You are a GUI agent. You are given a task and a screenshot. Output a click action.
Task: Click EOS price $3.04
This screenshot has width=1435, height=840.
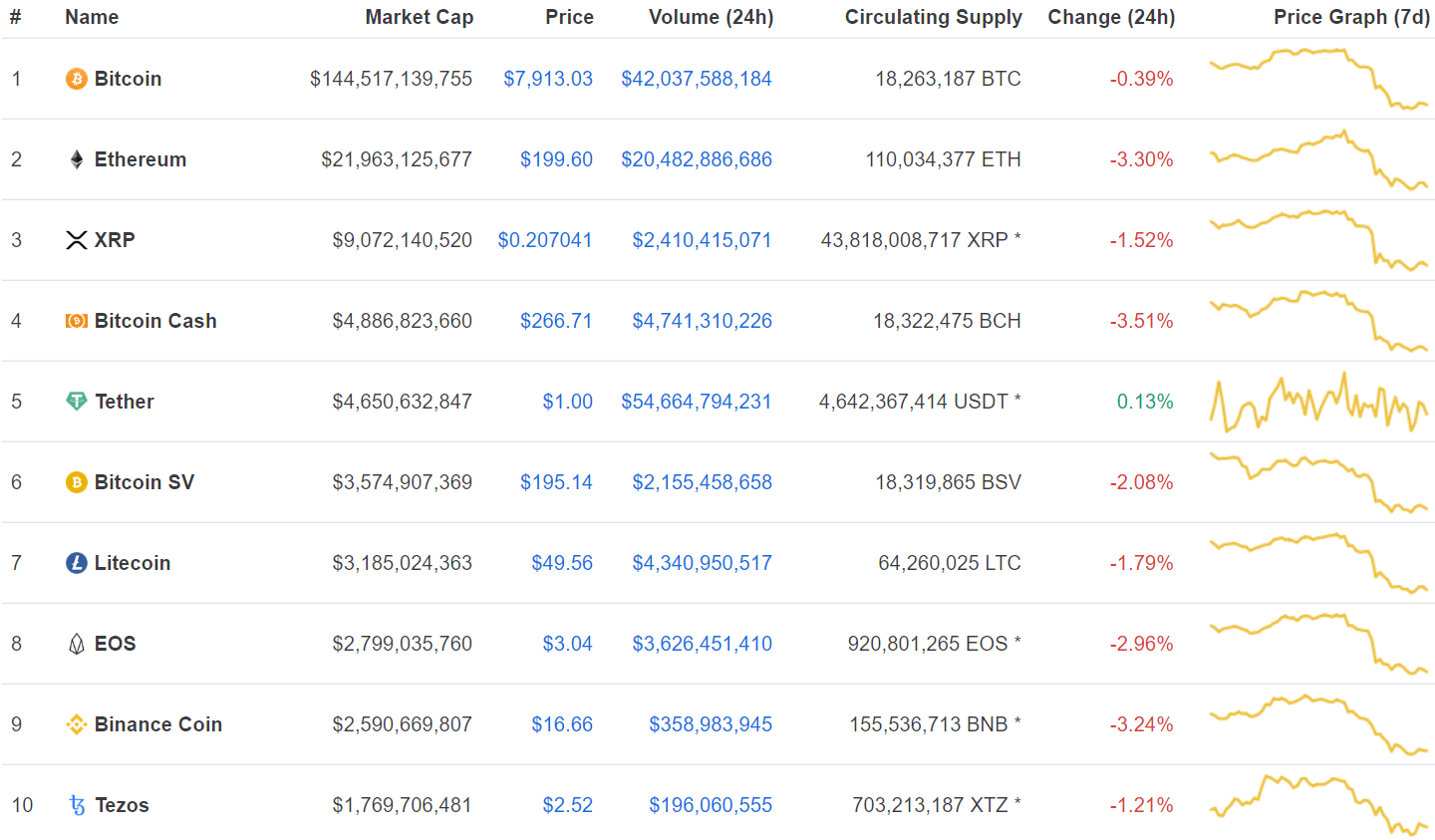pyautogui.click(x=568, y=644)
